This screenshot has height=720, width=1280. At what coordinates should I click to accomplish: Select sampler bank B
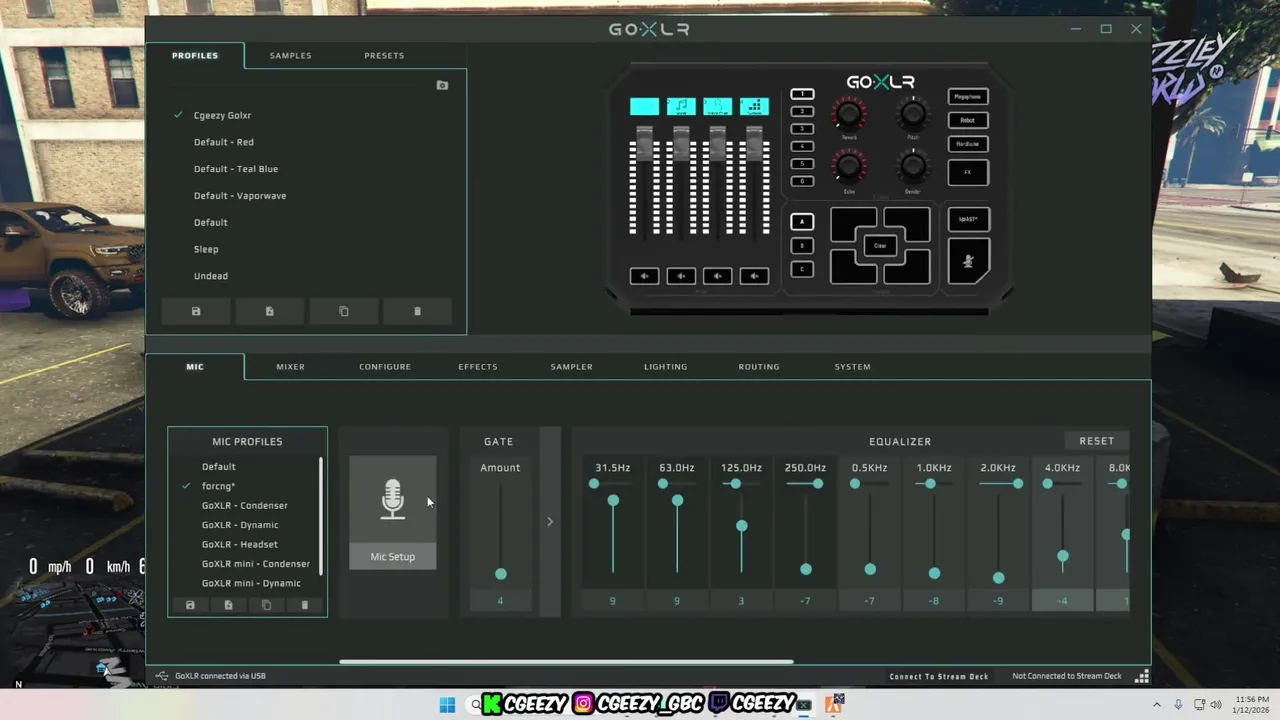[x=801, y=245]
